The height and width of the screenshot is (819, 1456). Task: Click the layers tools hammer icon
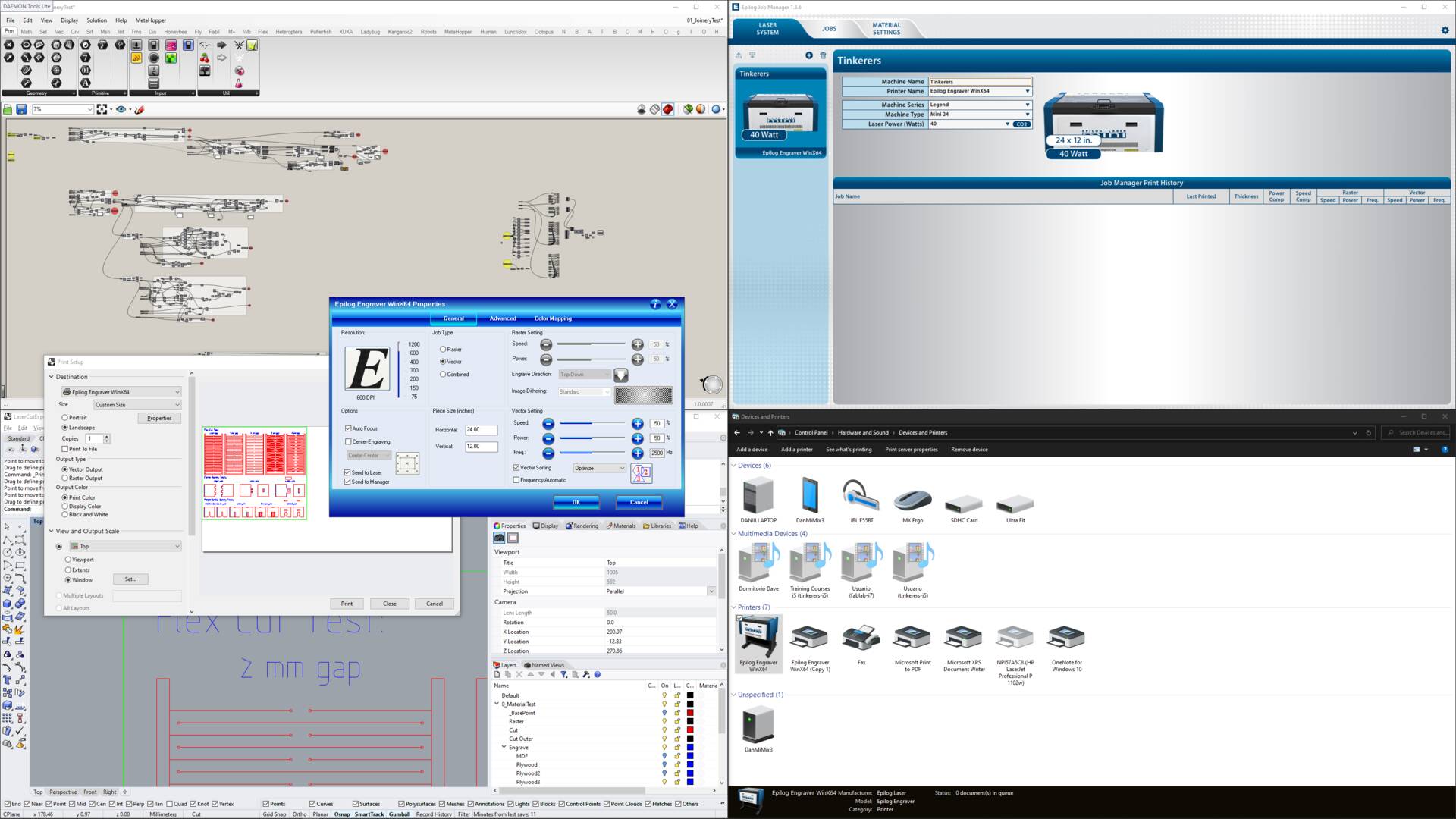click(586, 674)
